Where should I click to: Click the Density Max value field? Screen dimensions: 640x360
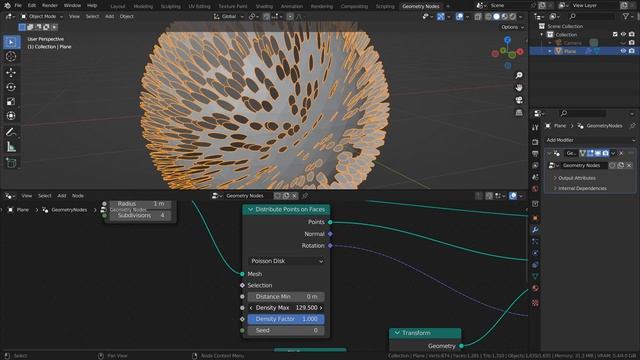click(x=286, y=308)
